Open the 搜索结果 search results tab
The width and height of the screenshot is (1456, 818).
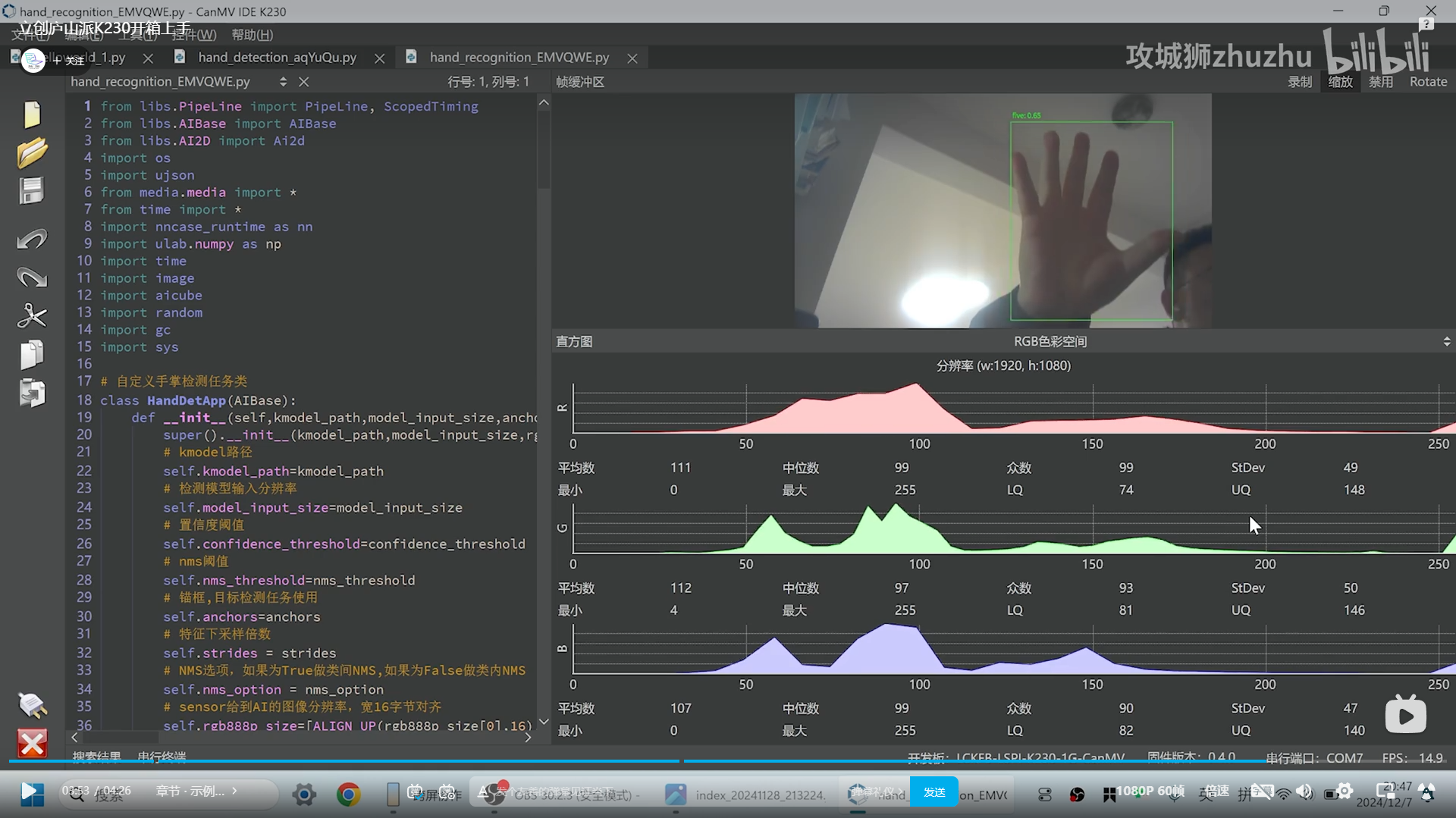tap(97, 757)
